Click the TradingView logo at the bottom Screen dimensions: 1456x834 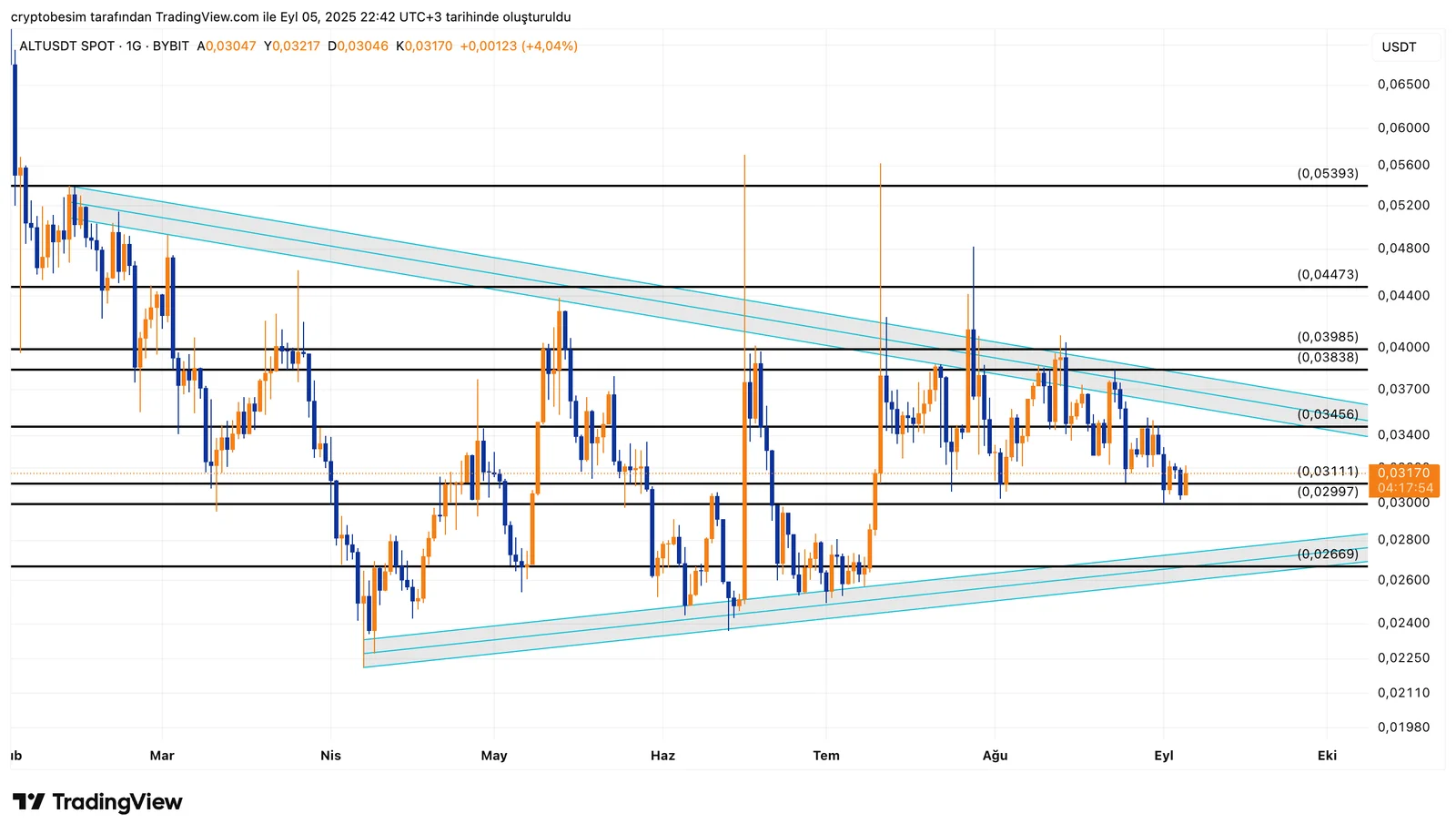[97, 802]
